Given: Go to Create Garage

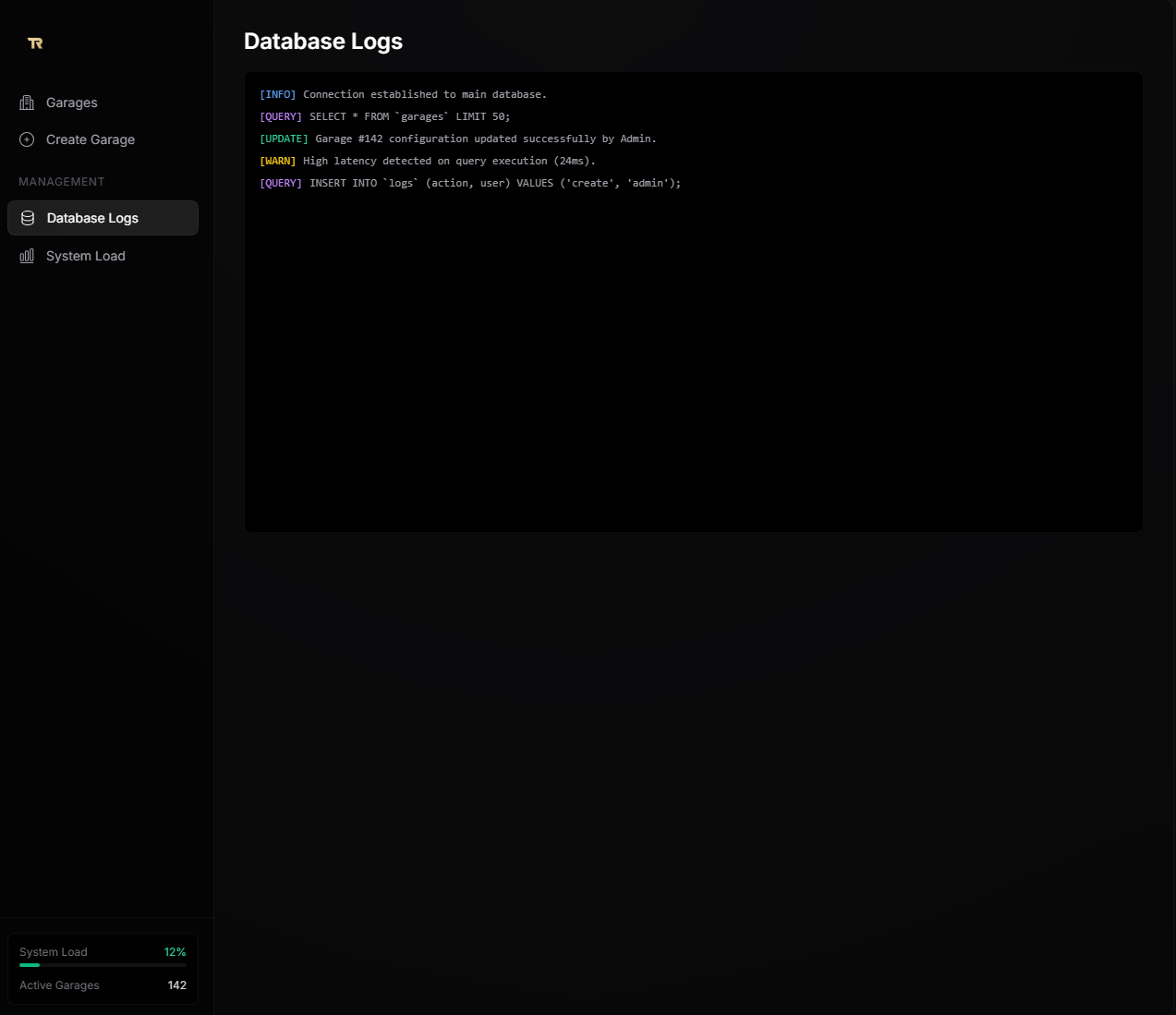Looking at the screenshot, I should tap(103, 139).
